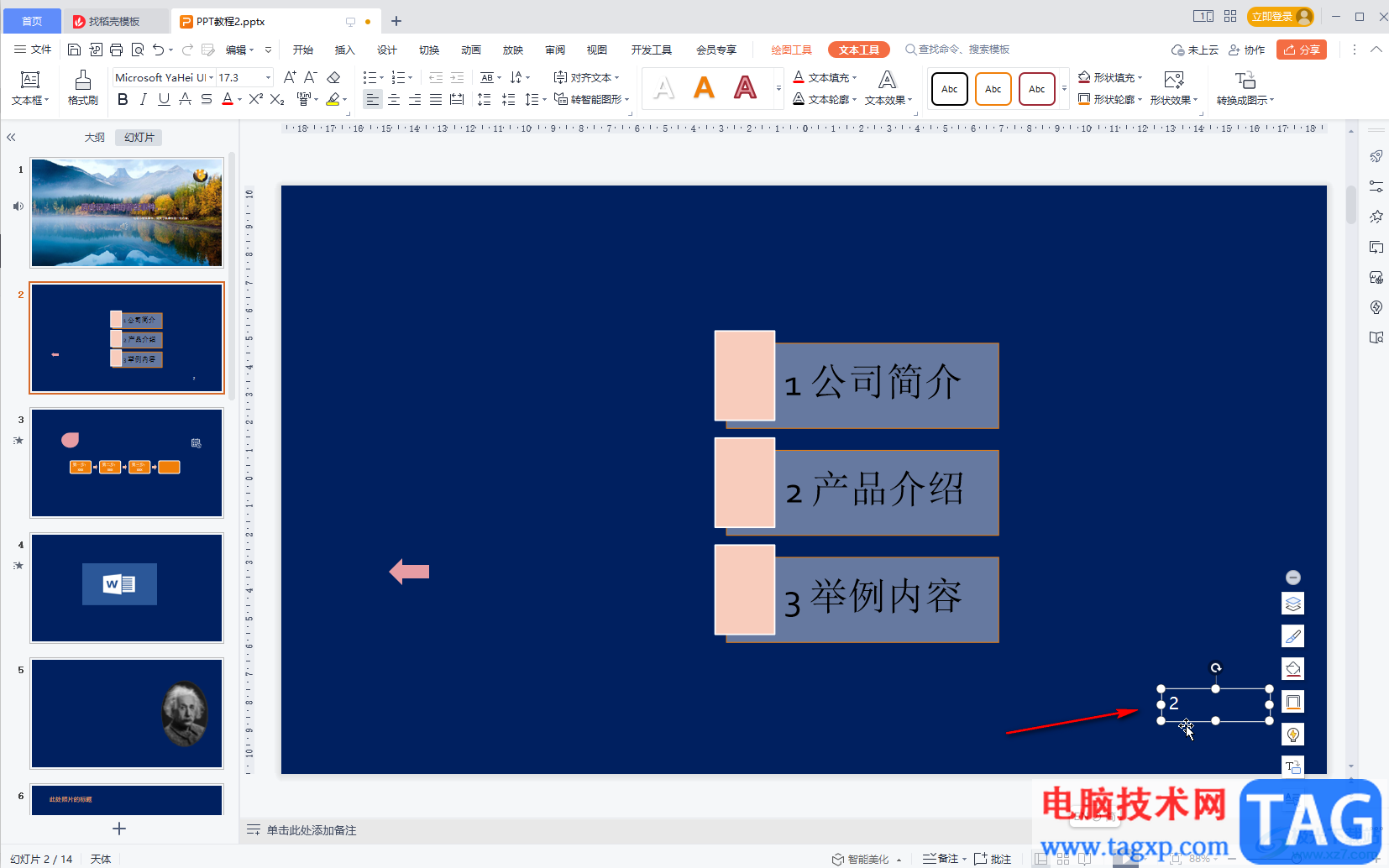The height and width of the screenshot is (868, 1389).
Task: Open the Text Box insert menu
Action: (30, 87)
